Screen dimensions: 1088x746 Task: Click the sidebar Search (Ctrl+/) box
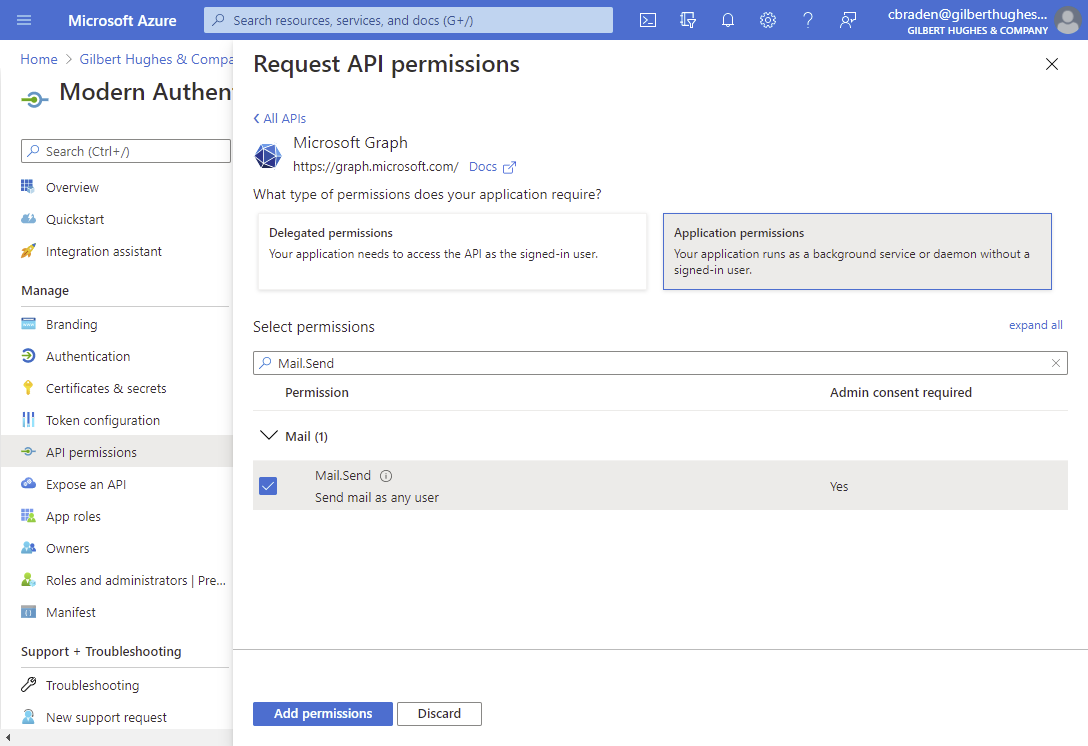[126, 151]
